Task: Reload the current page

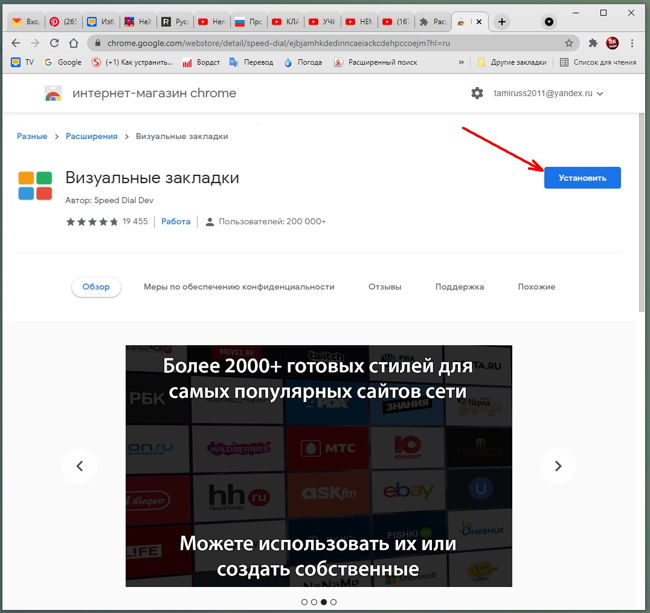Action: (x=54, y=43)
